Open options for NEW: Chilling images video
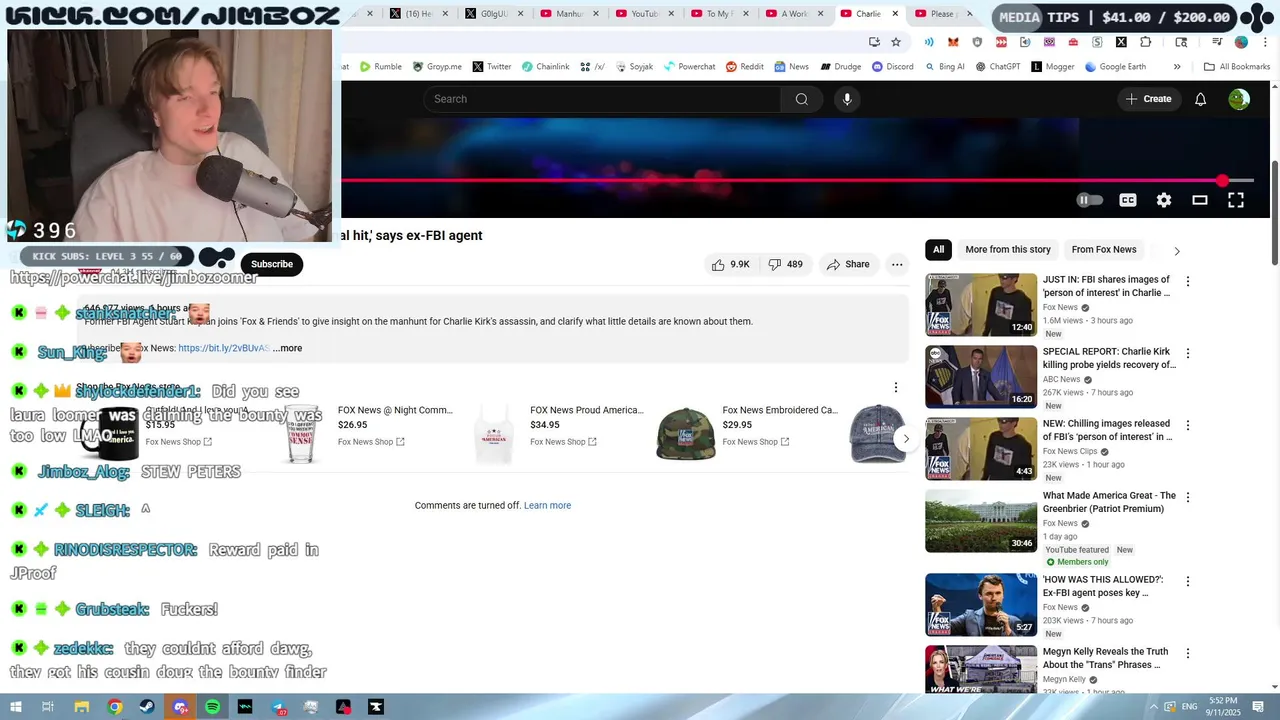 (1188, 426)
